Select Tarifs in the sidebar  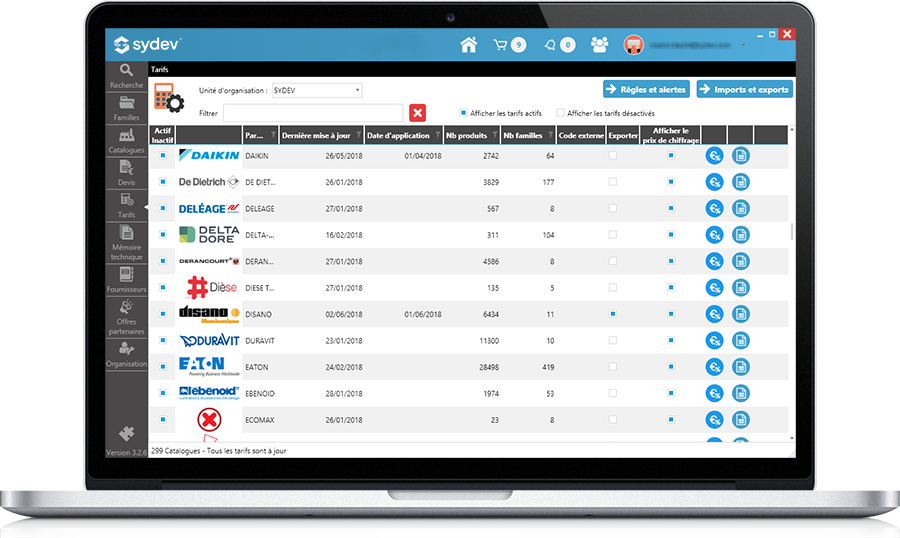tap(126, 206)
